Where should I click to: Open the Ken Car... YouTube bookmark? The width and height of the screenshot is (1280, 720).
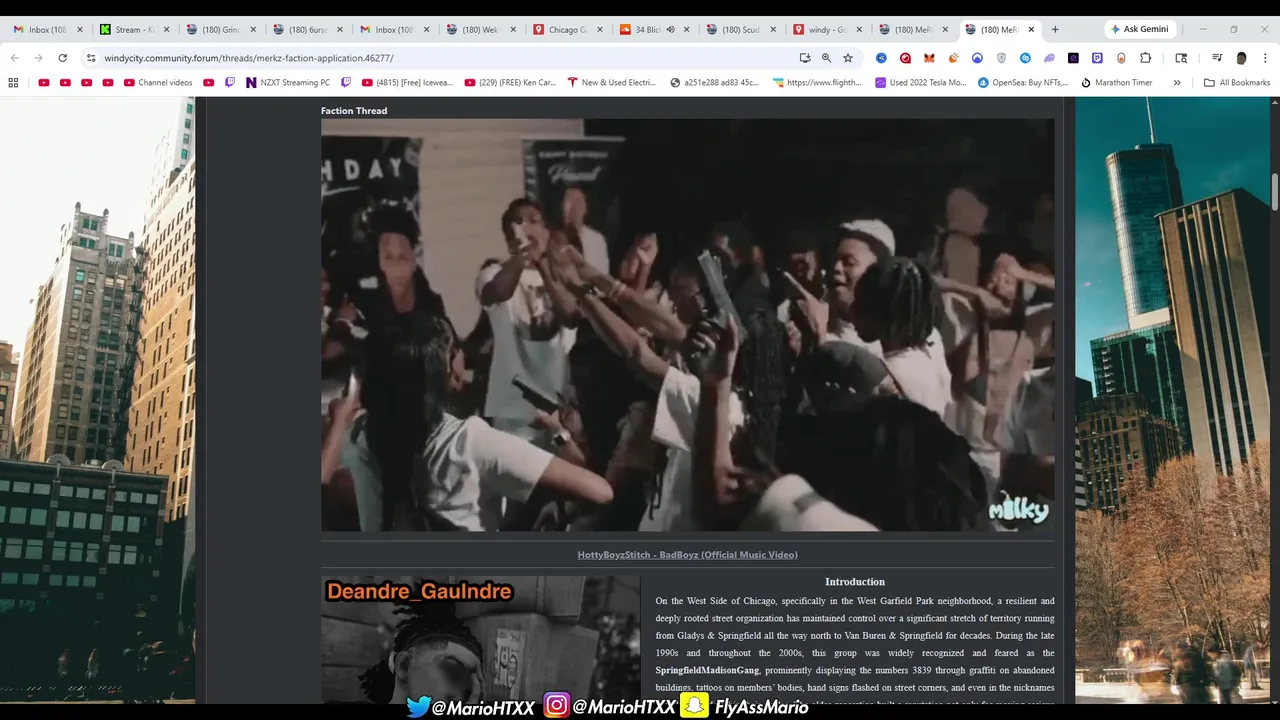click(x=510, y=83)
